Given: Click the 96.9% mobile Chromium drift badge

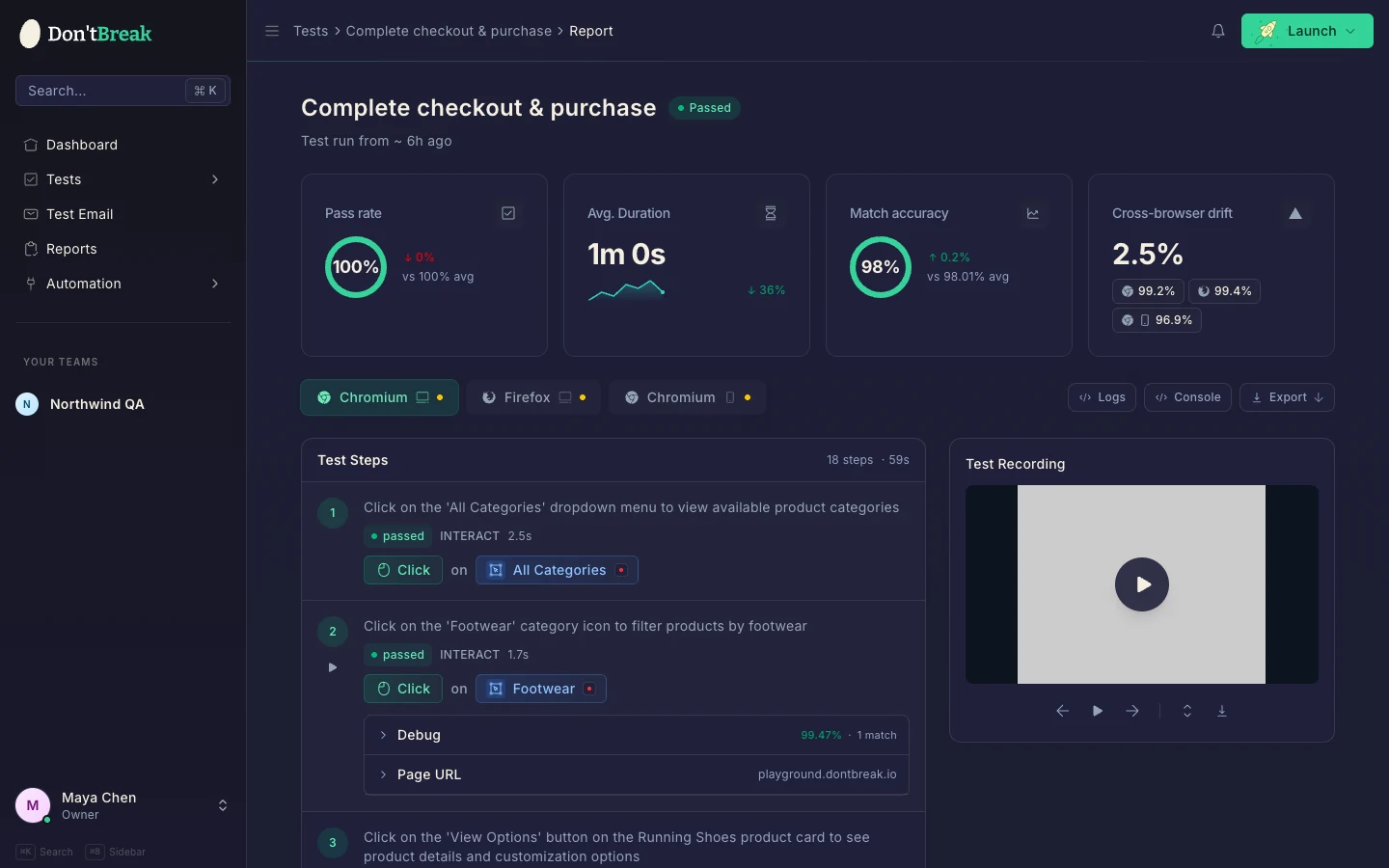Looking at the screenshot, I should click(x=1157, y=320).
